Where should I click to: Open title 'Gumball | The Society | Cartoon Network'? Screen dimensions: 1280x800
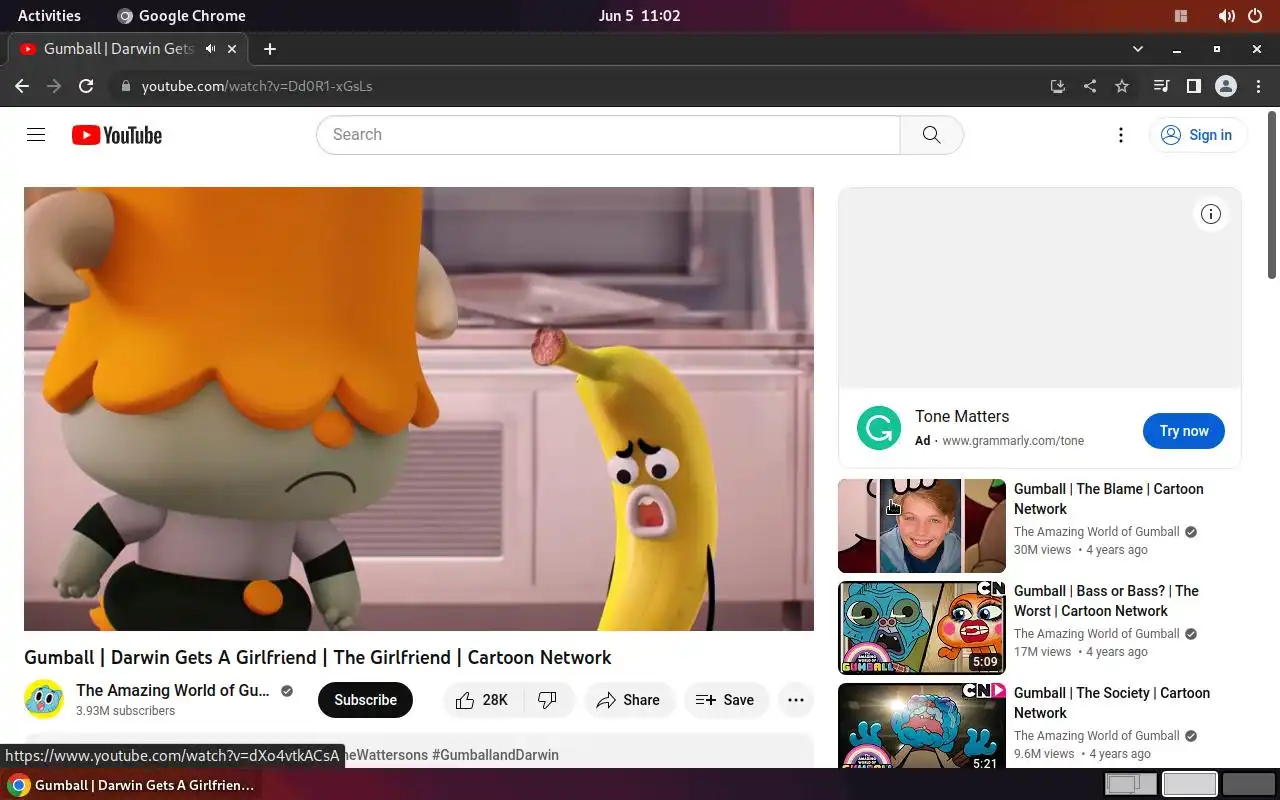[1112, 703]
